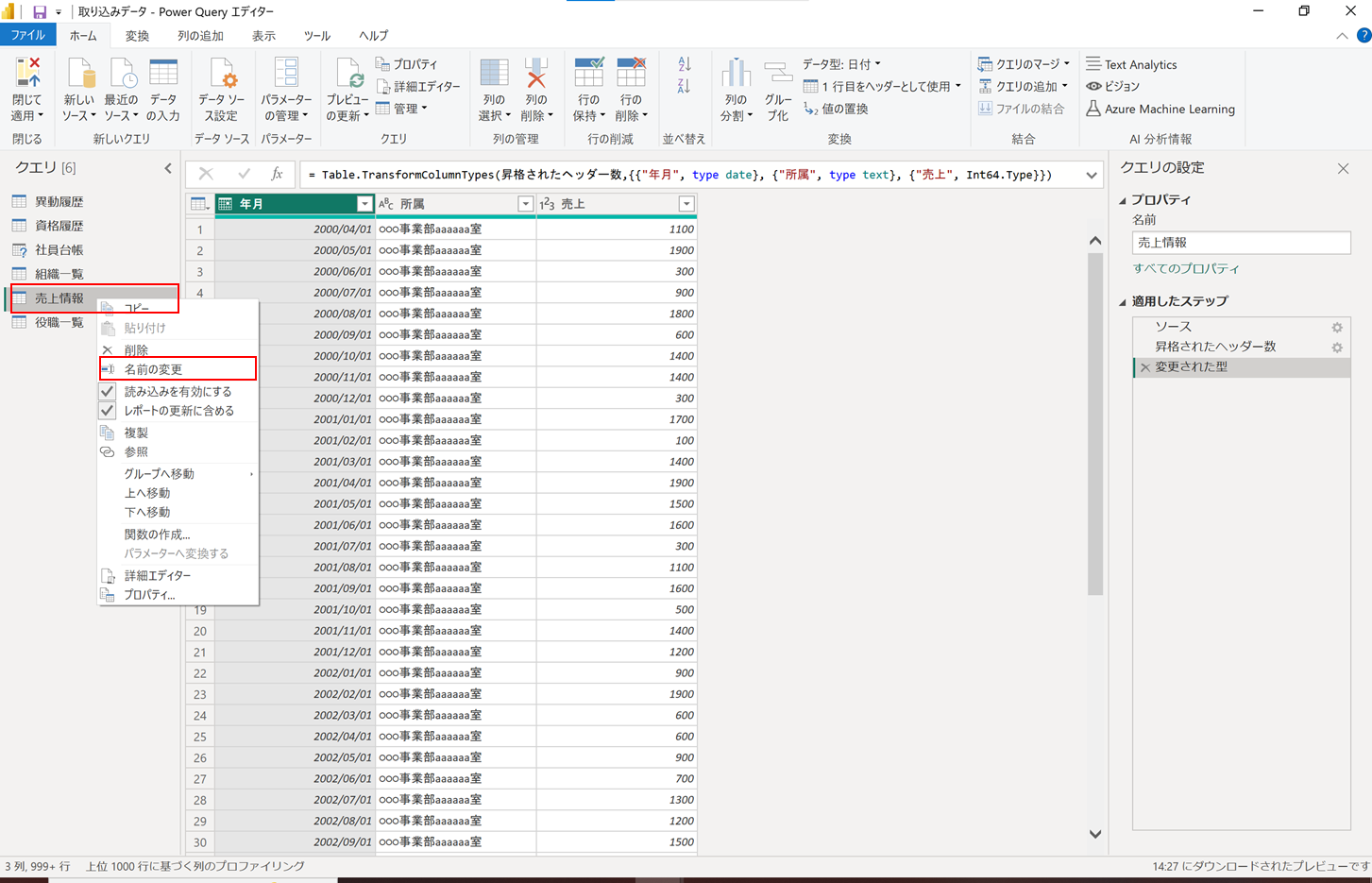Switch to the 変換 ribbon tab
1372x883 pixels.
click(x=137, y=36)
